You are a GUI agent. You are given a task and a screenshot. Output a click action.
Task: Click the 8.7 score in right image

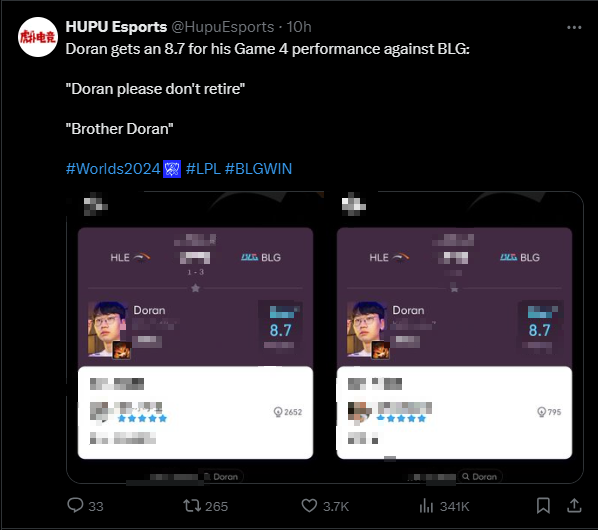[x=539, y=330]
